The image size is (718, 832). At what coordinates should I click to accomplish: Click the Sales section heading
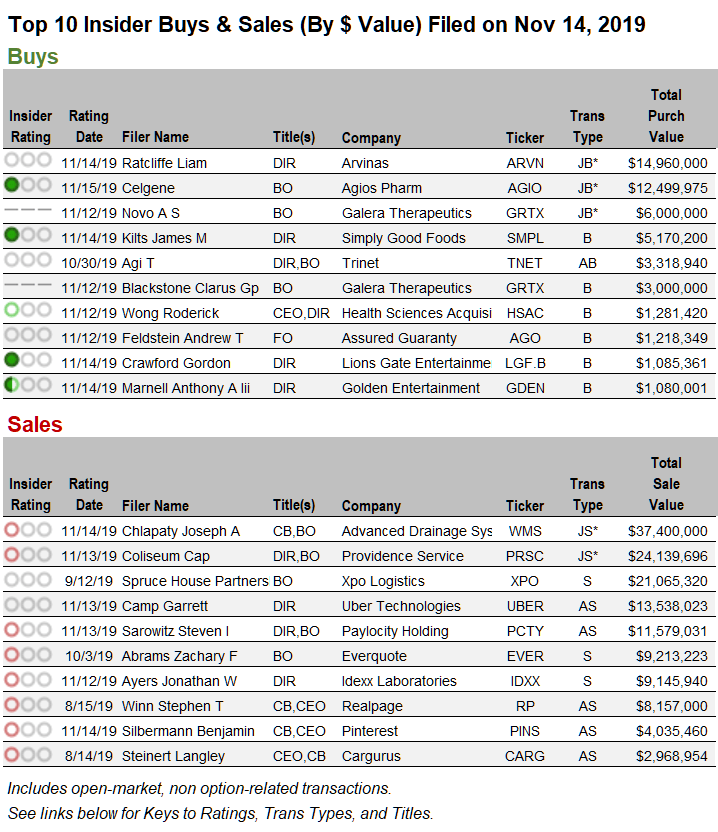point(35,424)
